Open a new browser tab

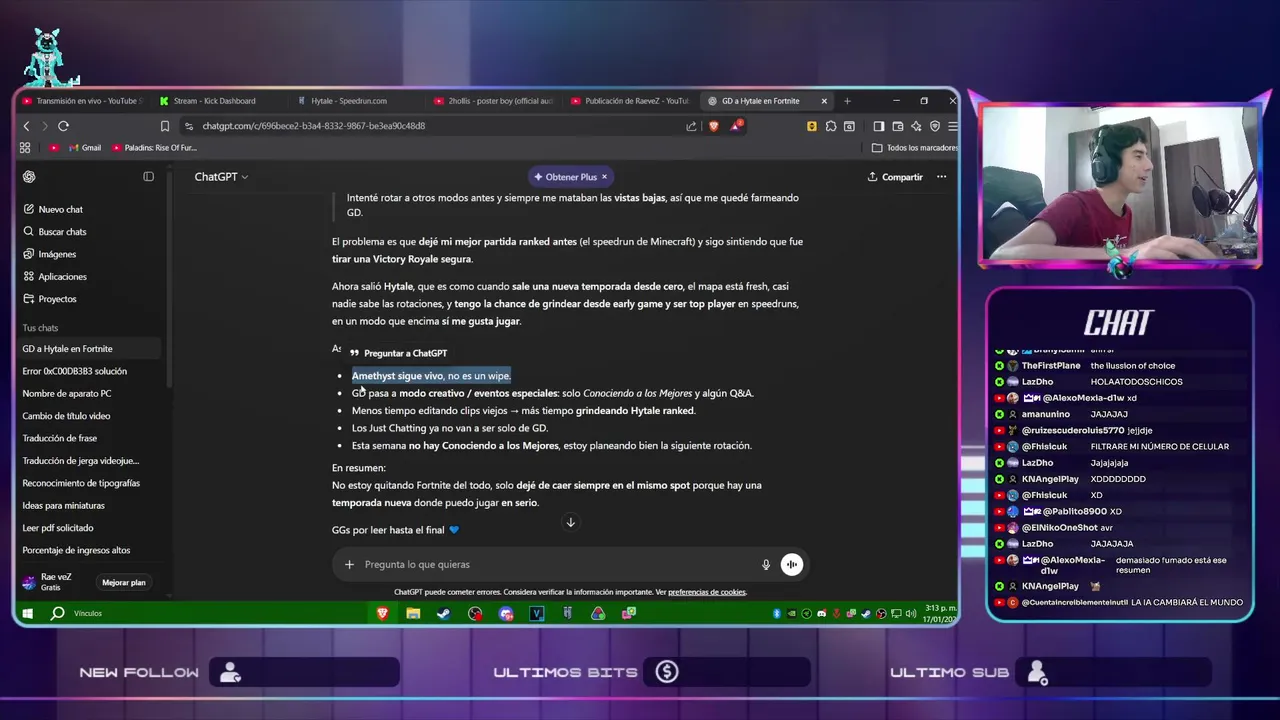(x=847, y=101)
